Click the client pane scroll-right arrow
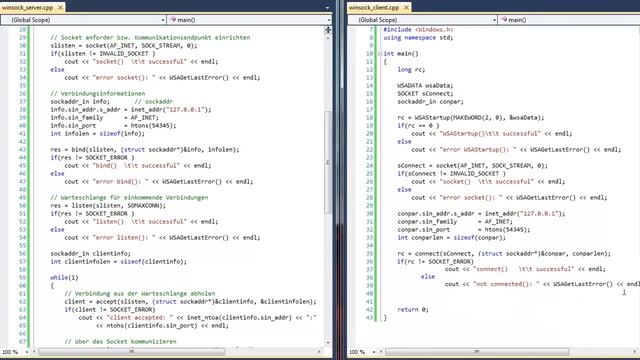 click(x=635, y=351)
